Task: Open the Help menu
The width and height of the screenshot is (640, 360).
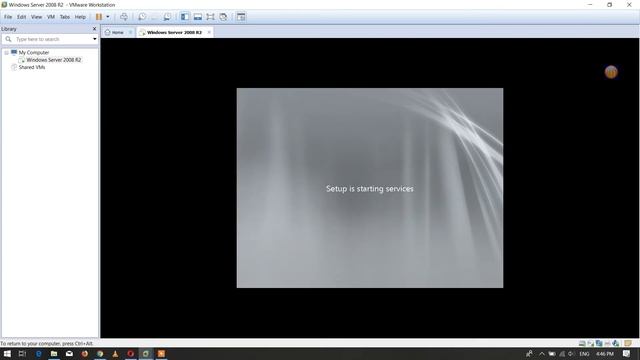Action: [x=80, y=17]
